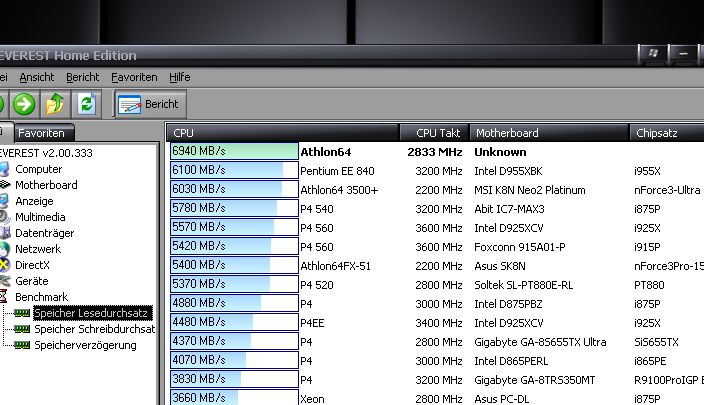Click the green forward arrow toolbar icon

pos(24,104)
